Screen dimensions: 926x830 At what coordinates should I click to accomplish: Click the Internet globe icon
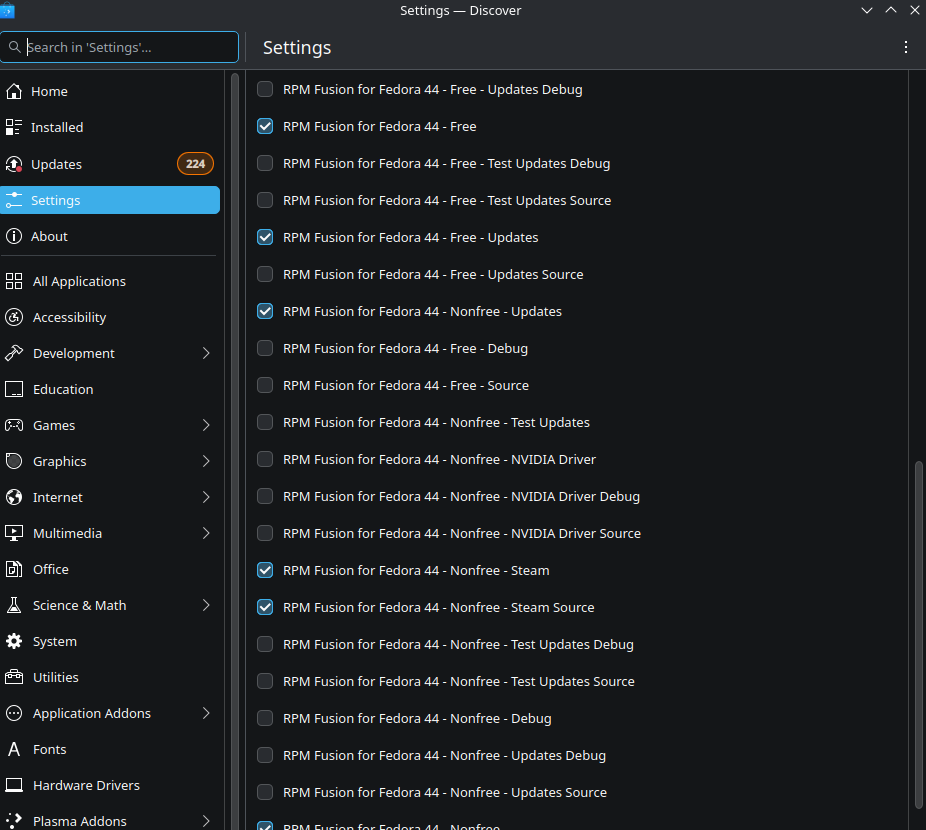pyautogui.click(x=14, y=497)
